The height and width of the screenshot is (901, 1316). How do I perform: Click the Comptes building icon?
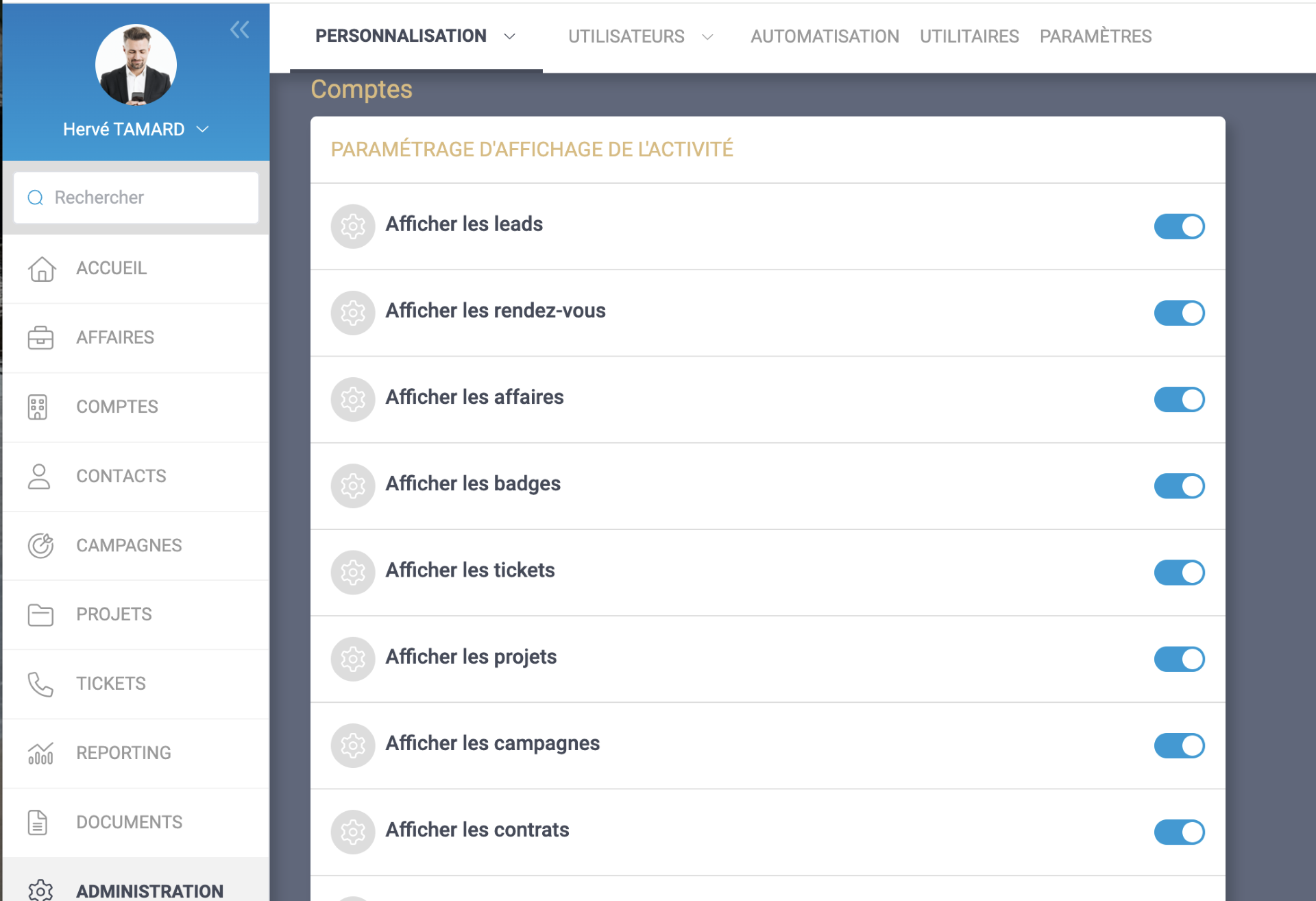pyautogui.click(x=38, y=407)
